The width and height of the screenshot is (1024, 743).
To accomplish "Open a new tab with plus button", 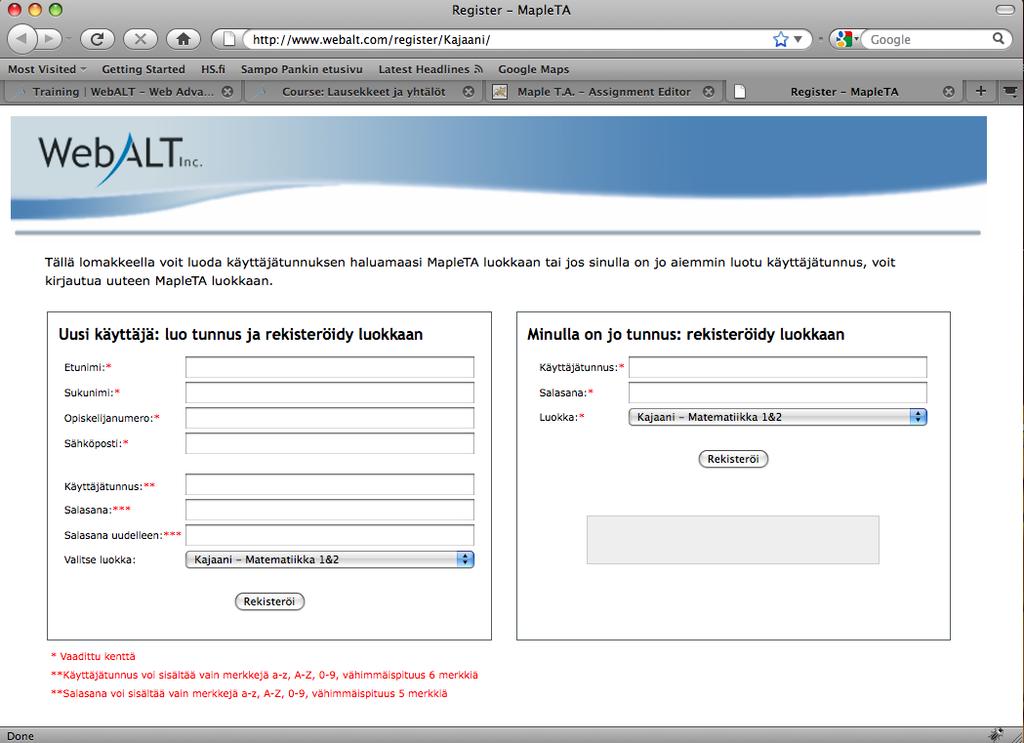I will click(x=980, y=91).
